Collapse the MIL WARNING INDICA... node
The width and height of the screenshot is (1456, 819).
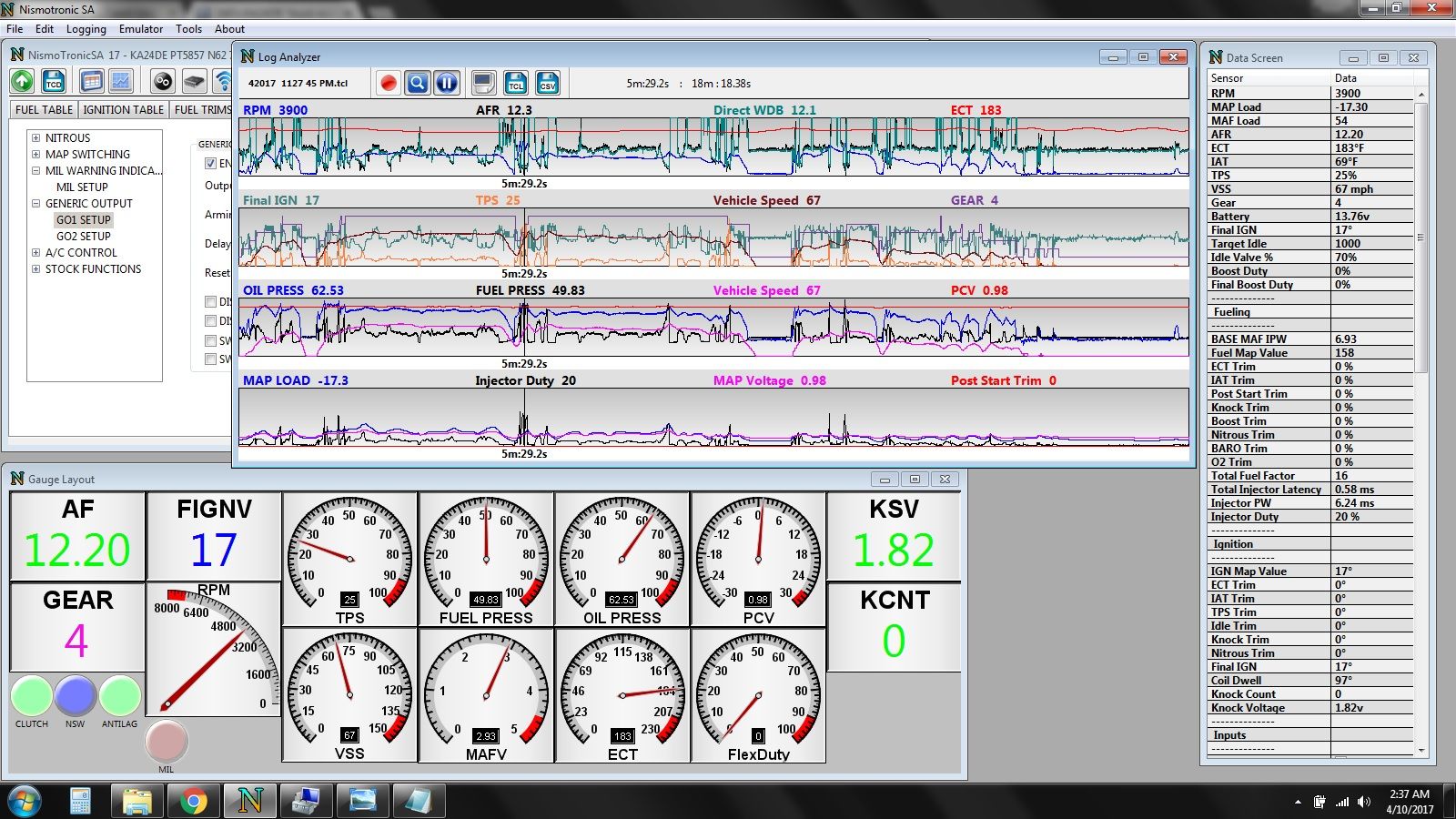coord(36,171)
